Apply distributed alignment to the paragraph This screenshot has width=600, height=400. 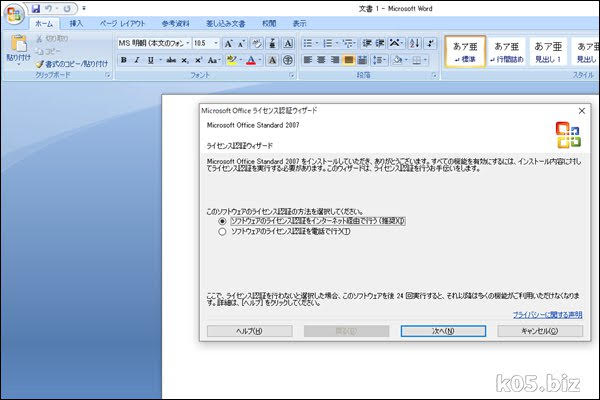[362, 60]
